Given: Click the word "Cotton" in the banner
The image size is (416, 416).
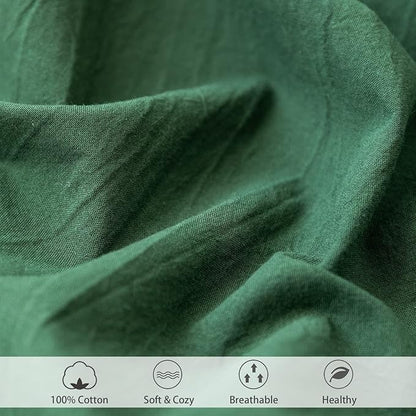Looking at the screenshot, I should (x=93, y=400).
